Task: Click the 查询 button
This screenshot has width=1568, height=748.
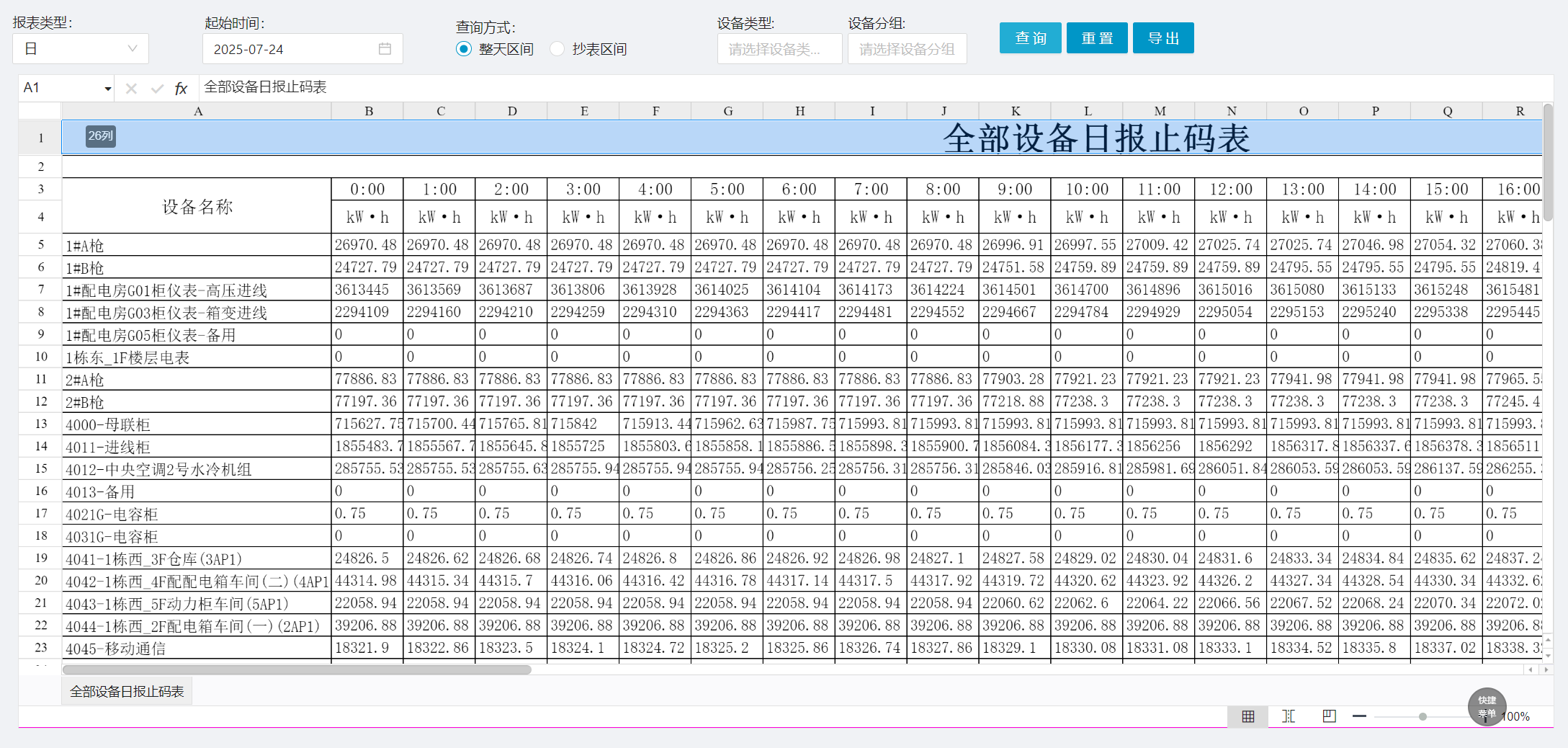Action: [1031, 38]
